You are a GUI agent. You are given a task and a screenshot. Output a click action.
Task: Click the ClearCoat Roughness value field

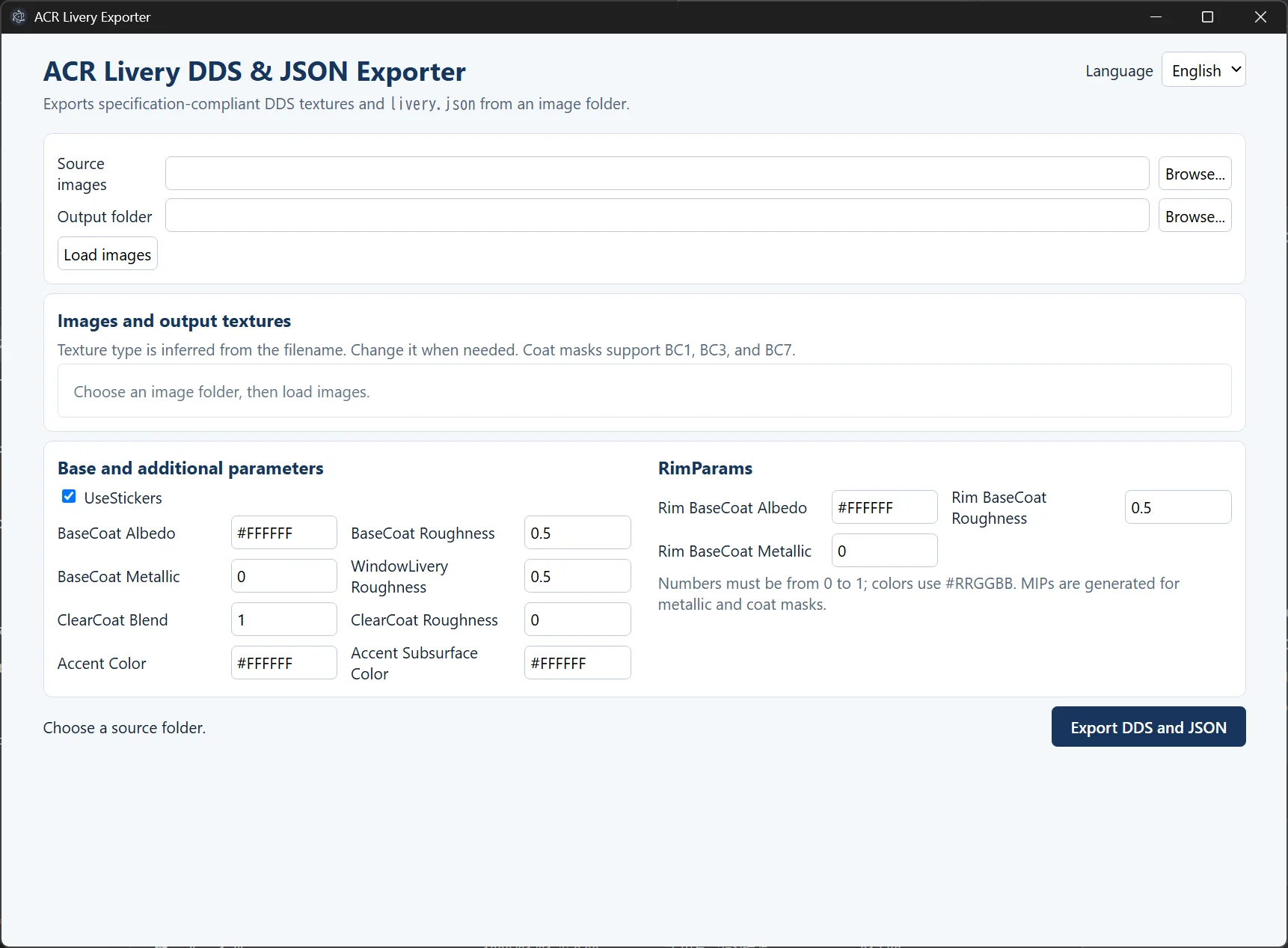(x=577, y=620)
